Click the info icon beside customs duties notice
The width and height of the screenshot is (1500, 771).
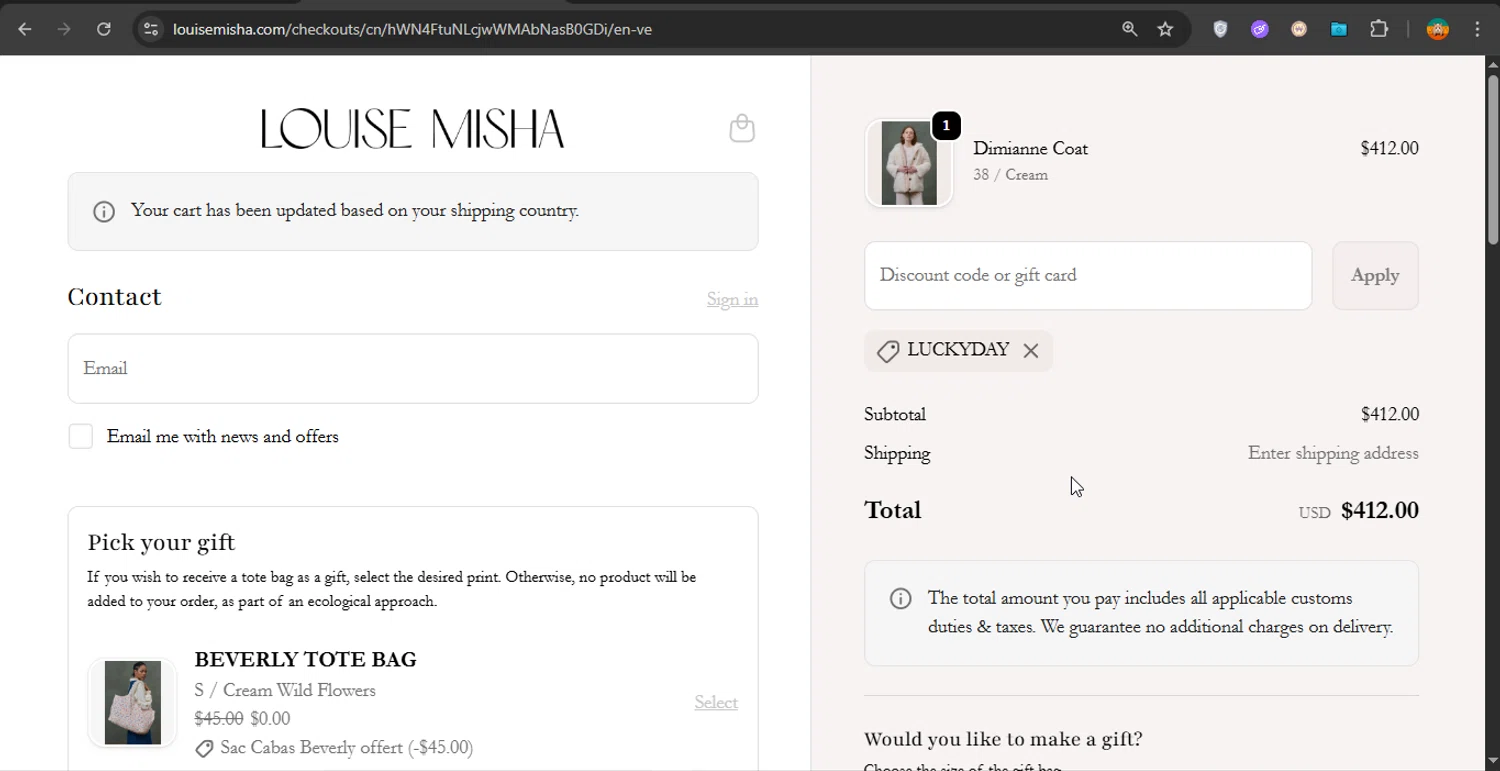tap(901, 599)
